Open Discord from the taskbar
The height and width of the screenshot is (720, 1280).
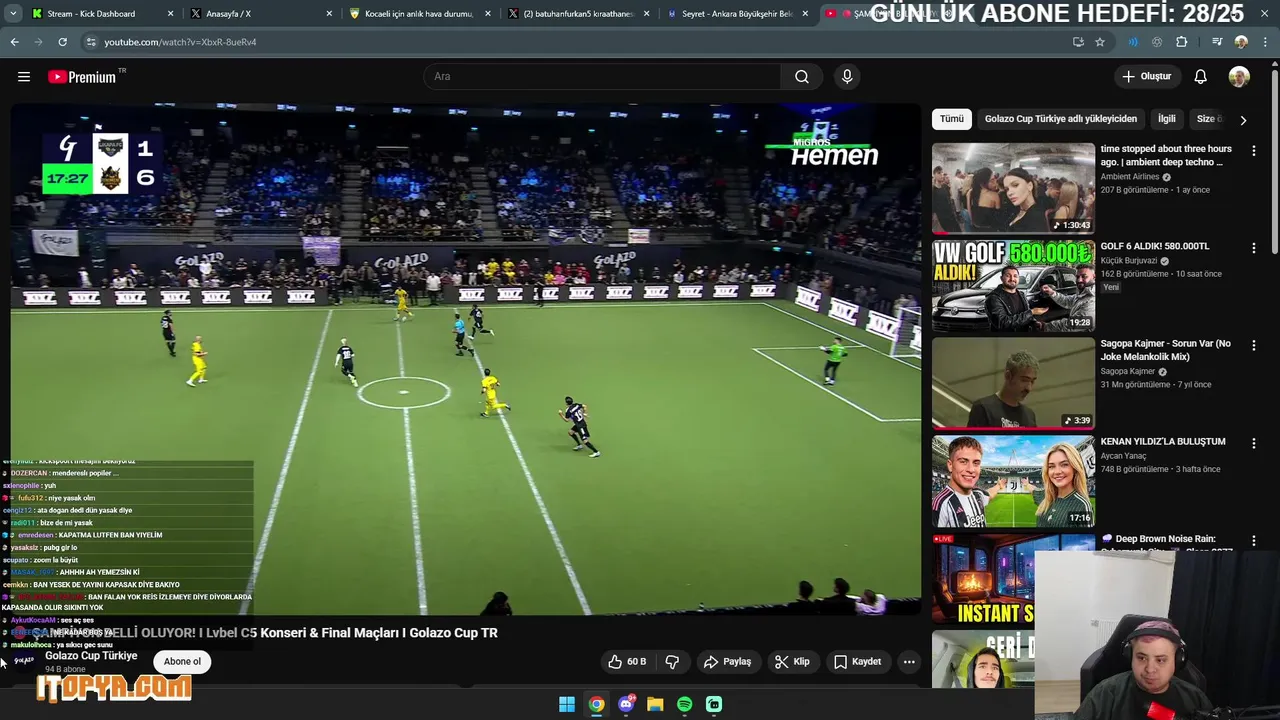point(626,705)
